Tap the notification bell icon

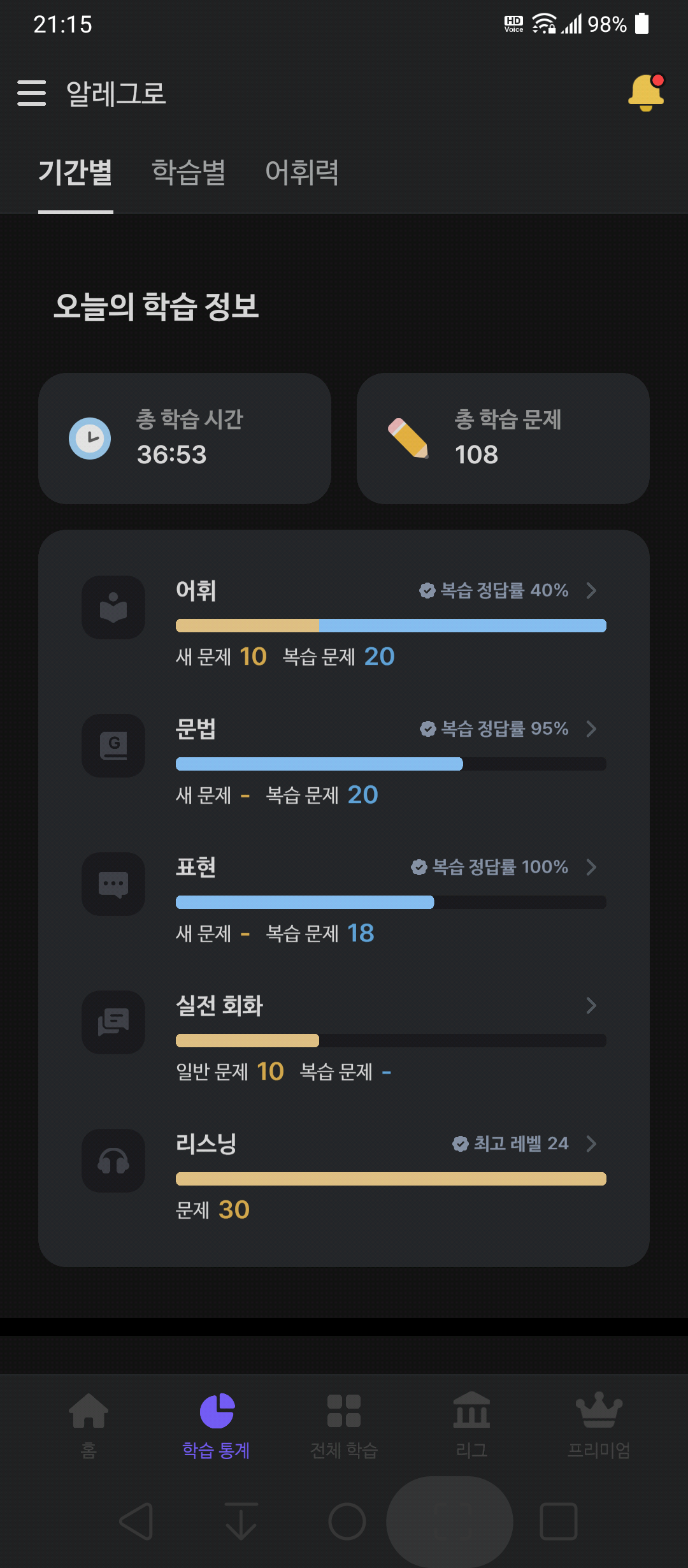click(646, 93)
